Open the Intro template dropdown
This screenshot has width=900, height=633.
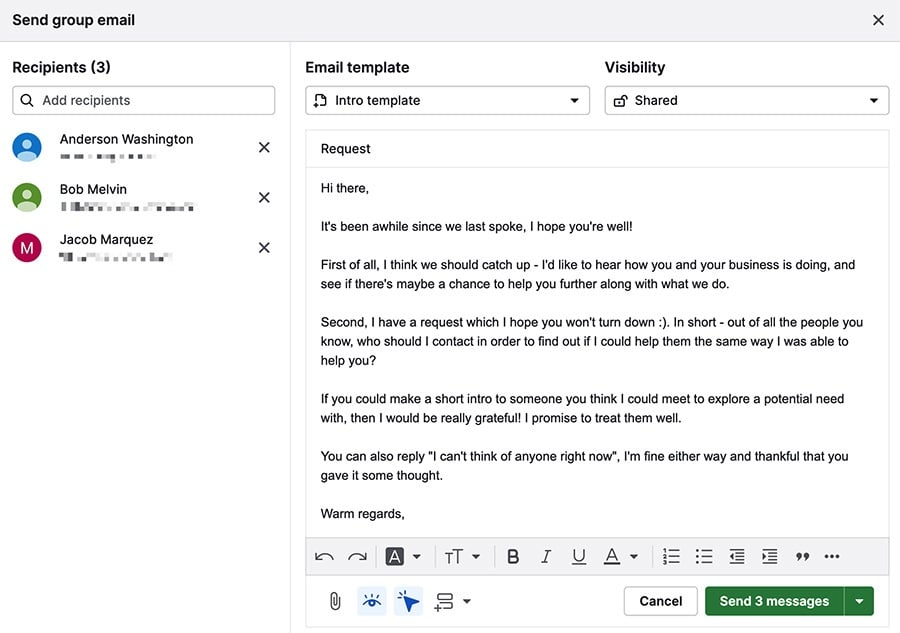pos(447,100)
